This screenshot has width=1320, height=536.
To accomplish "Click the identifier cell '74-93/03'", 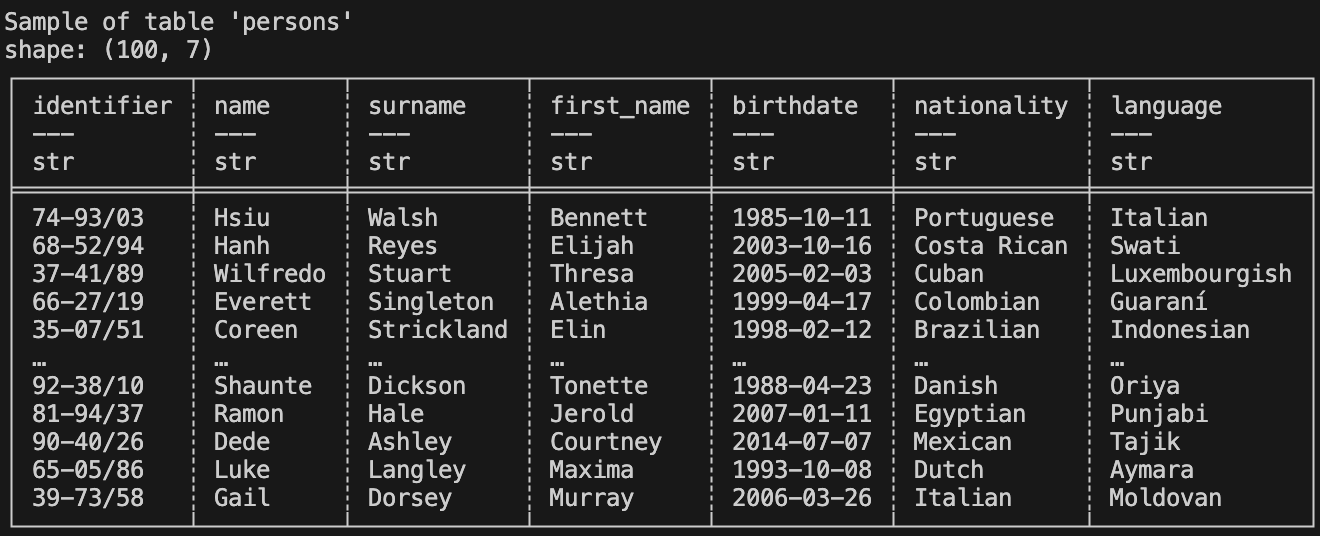I will click(88, 218).
